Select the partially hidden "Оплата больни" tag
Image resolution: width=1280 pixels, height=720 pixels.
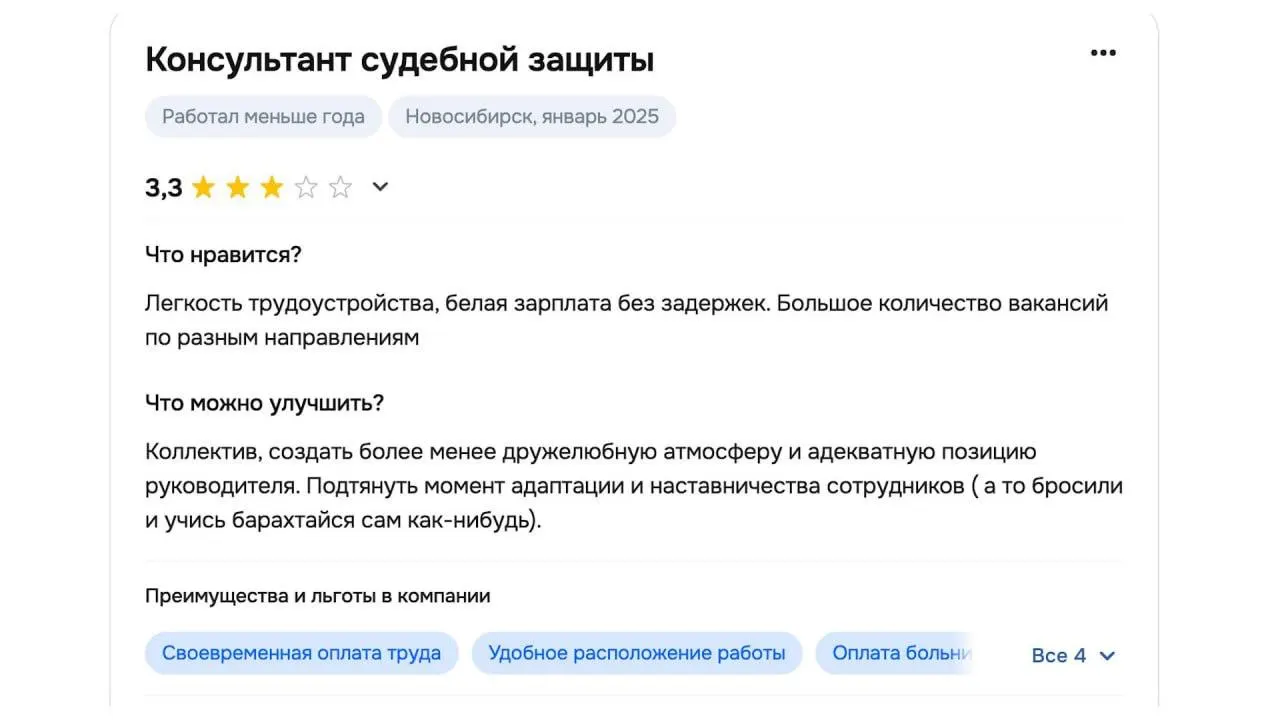click(896, 653)
